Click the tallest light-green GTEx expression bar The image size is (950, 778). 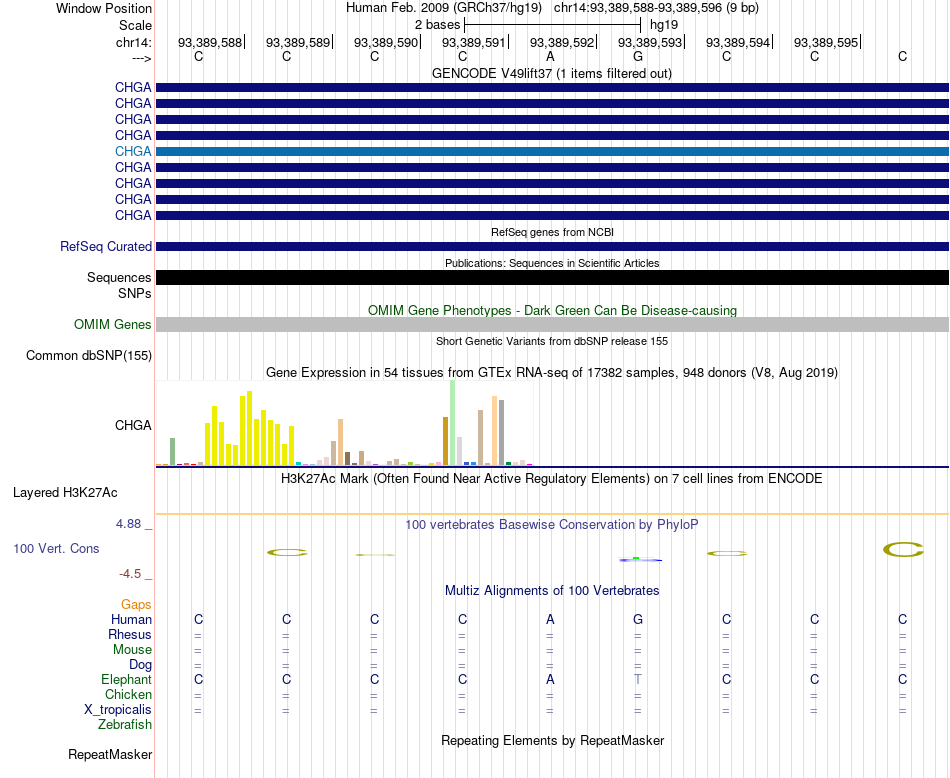[452, 423]
